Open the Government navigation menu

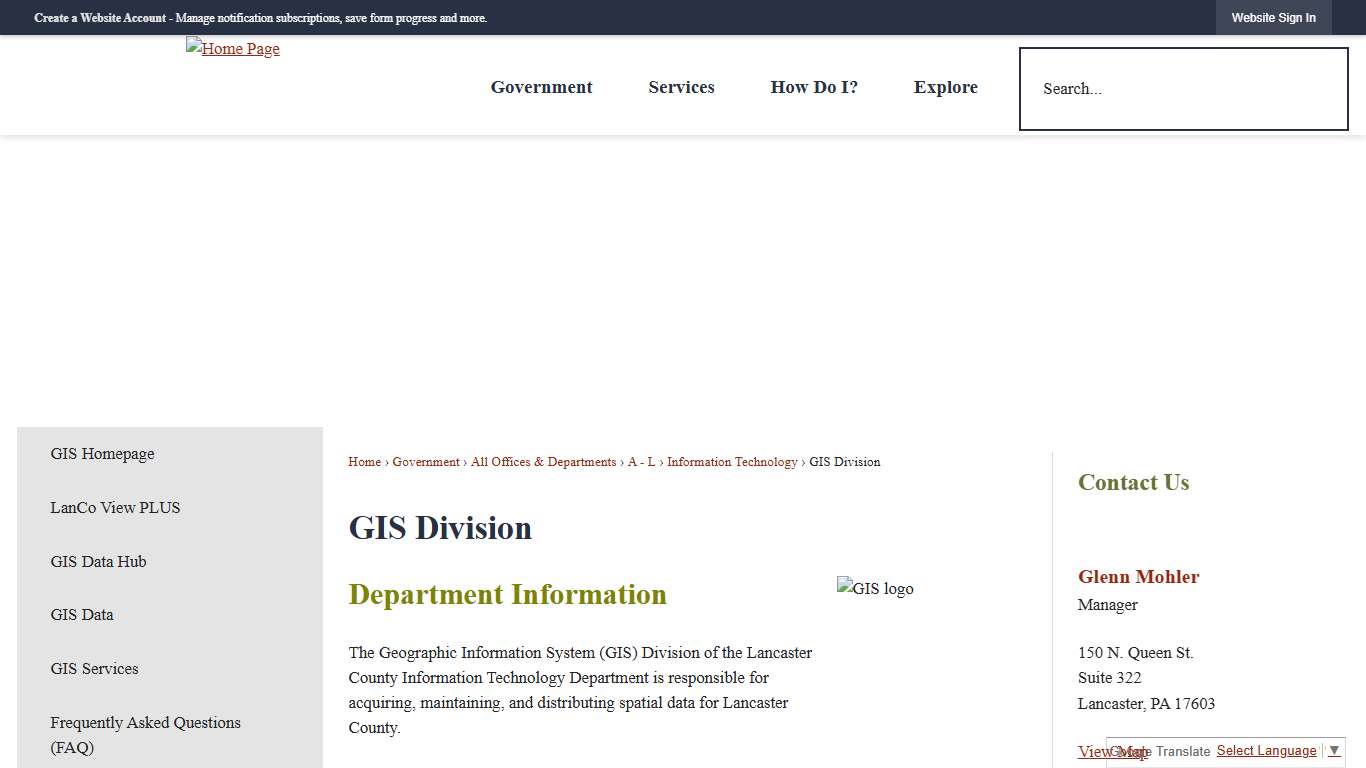coord(541,87)
